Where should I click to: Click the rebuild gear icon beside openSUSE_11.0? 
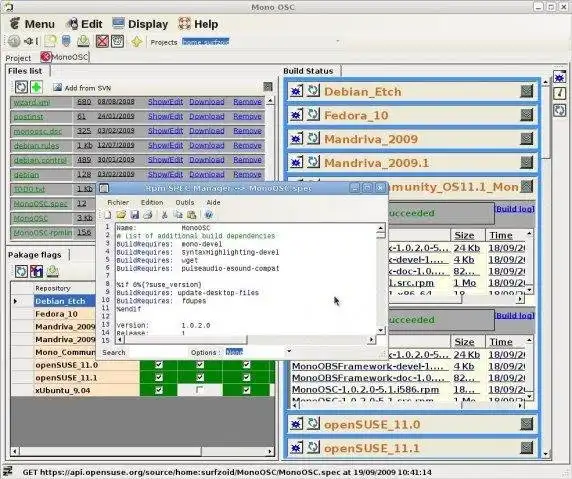click(x=296, y=424)
